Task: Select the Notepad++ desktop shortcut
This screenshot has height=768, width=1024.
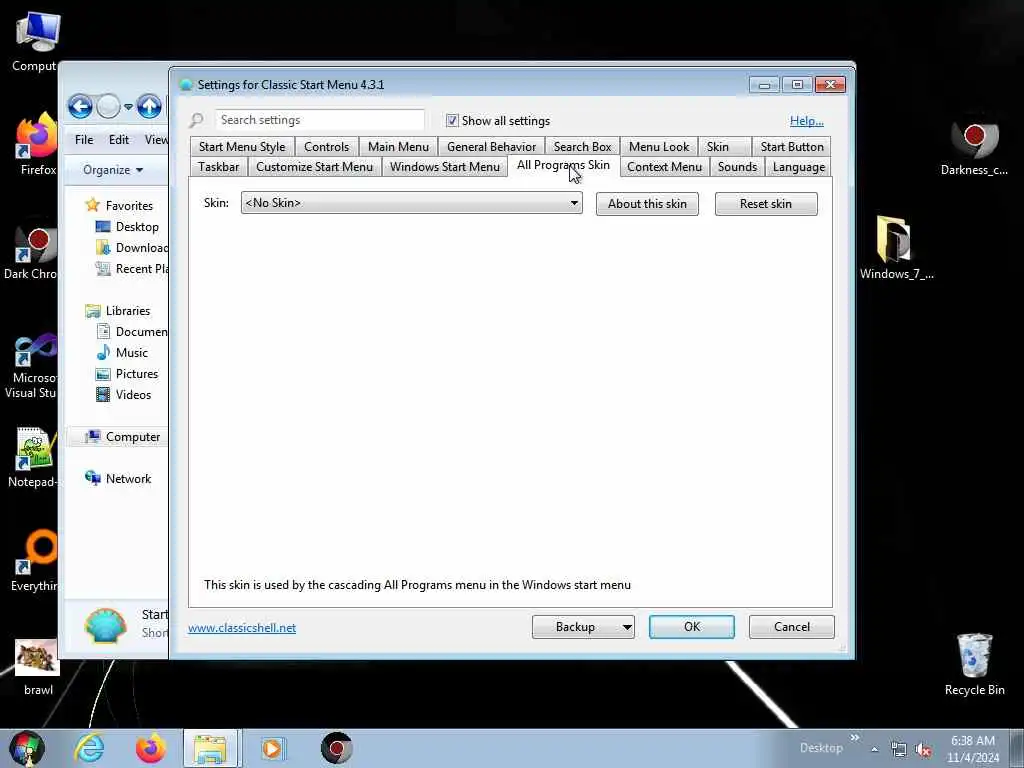Action: [33, 457]
